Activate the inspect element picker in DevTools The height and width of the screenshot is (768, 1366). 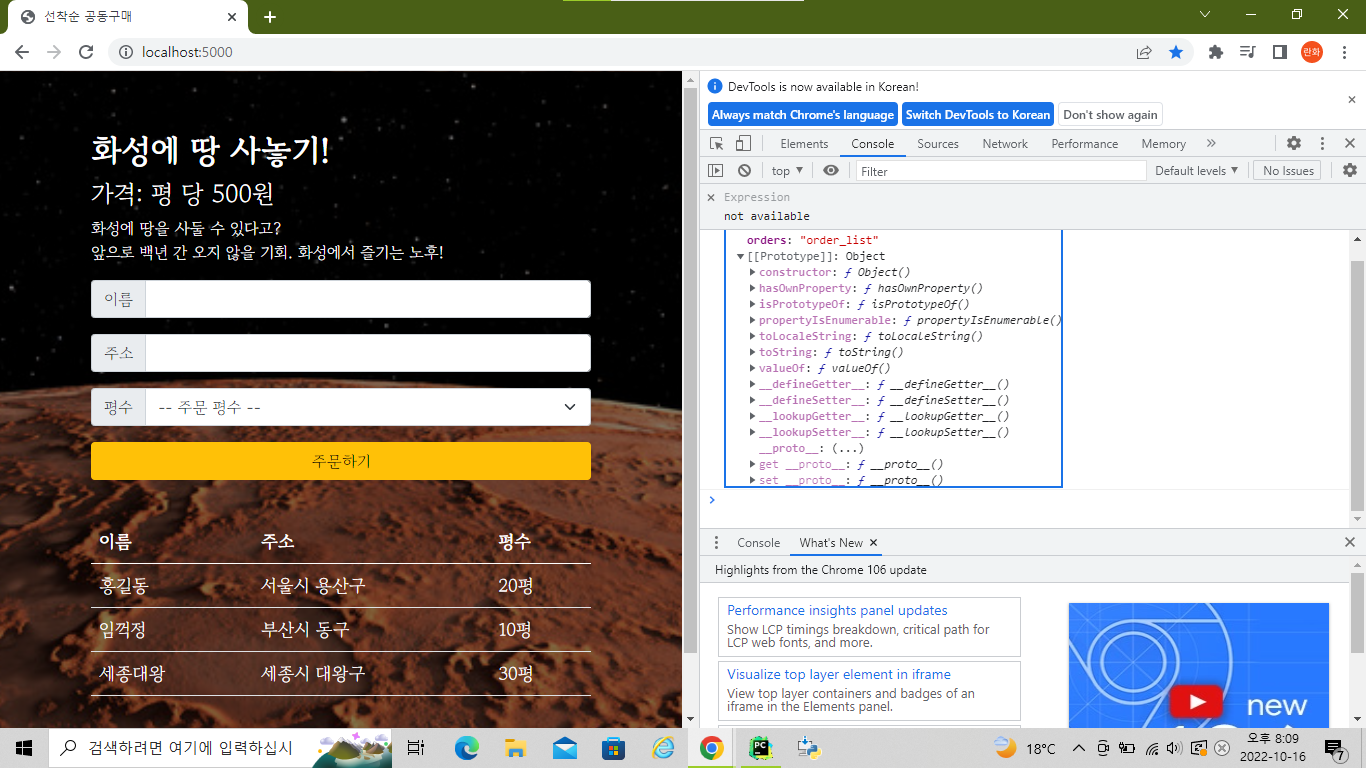coord(717,144)
